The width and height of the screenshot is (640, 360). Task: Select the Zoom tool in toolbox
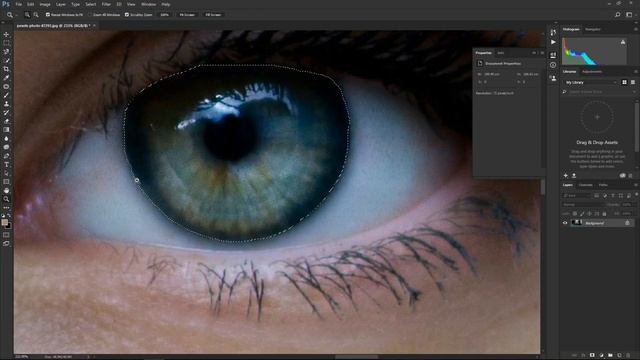click(x=6, y=199)
